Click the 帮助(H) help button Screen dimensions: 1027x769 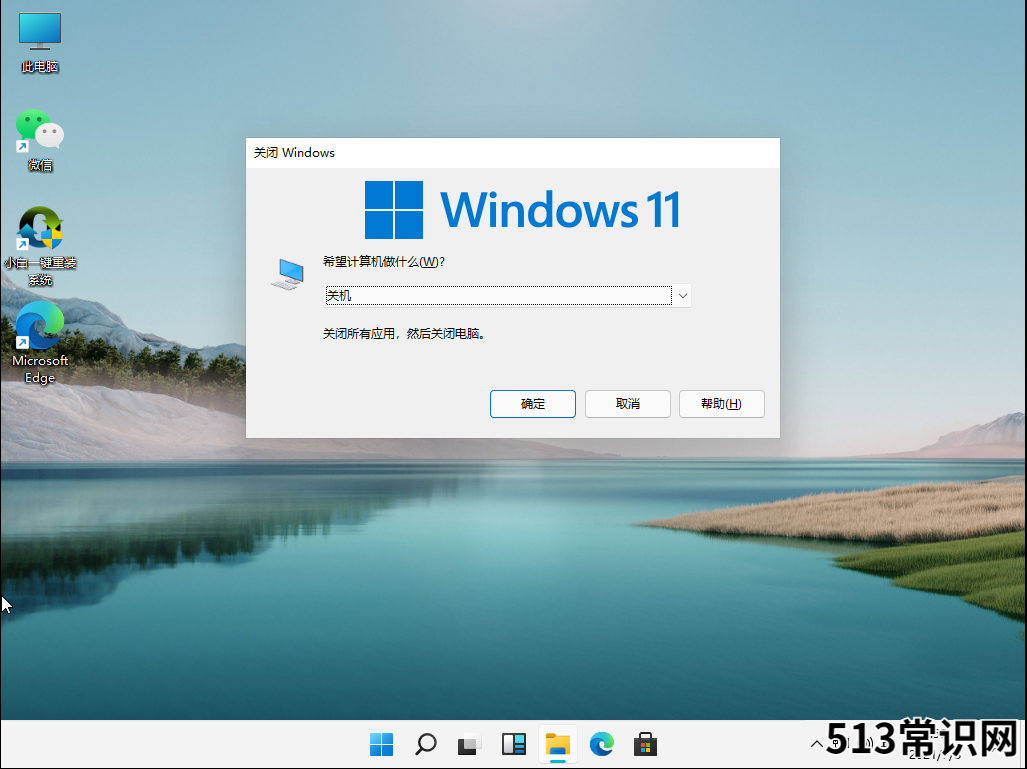721,404
